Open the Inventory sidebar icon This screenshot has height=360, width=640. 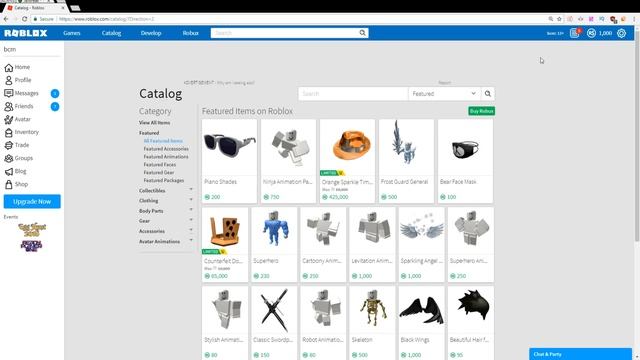tap(9, 132)
